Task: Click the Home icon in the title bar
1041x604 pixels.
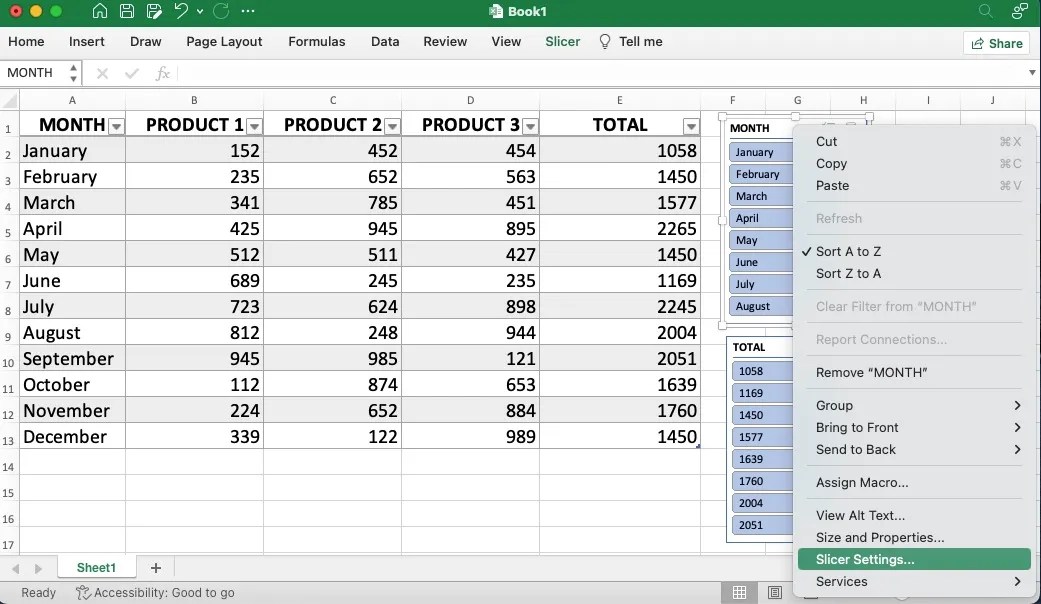Action: [99, 11]
